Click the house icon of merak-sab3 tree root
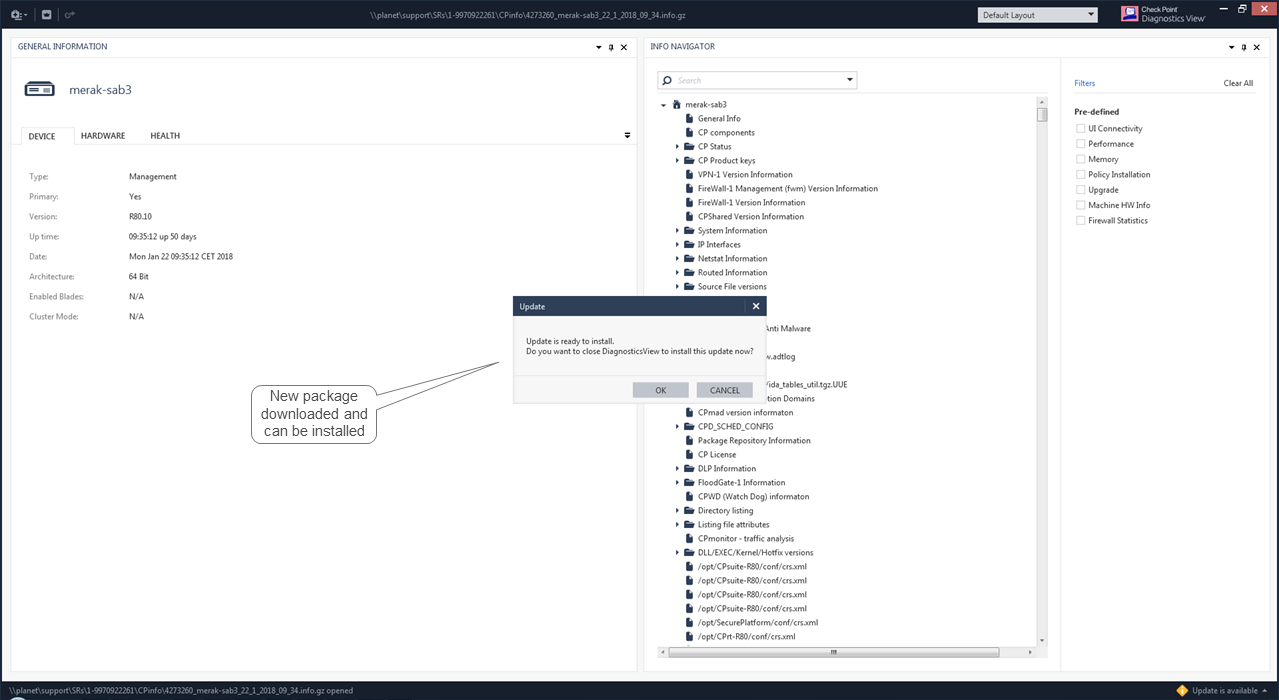1279x700 pixels. [x=676, y=104]
